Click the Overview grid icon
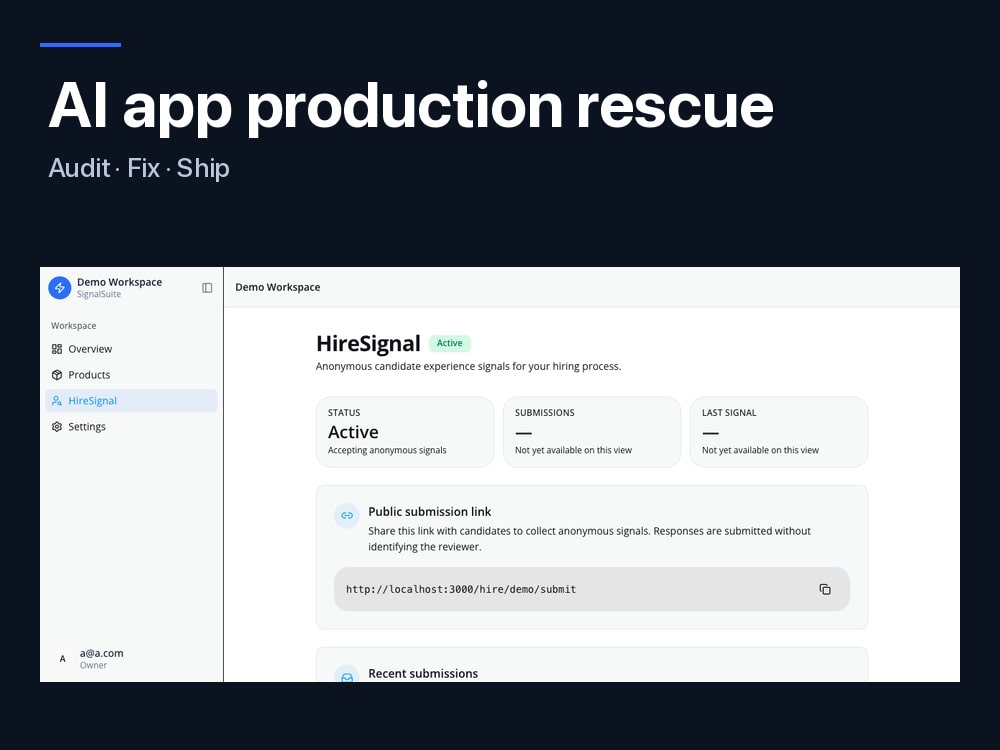The image size is (1000, 750). pos(57,349)
